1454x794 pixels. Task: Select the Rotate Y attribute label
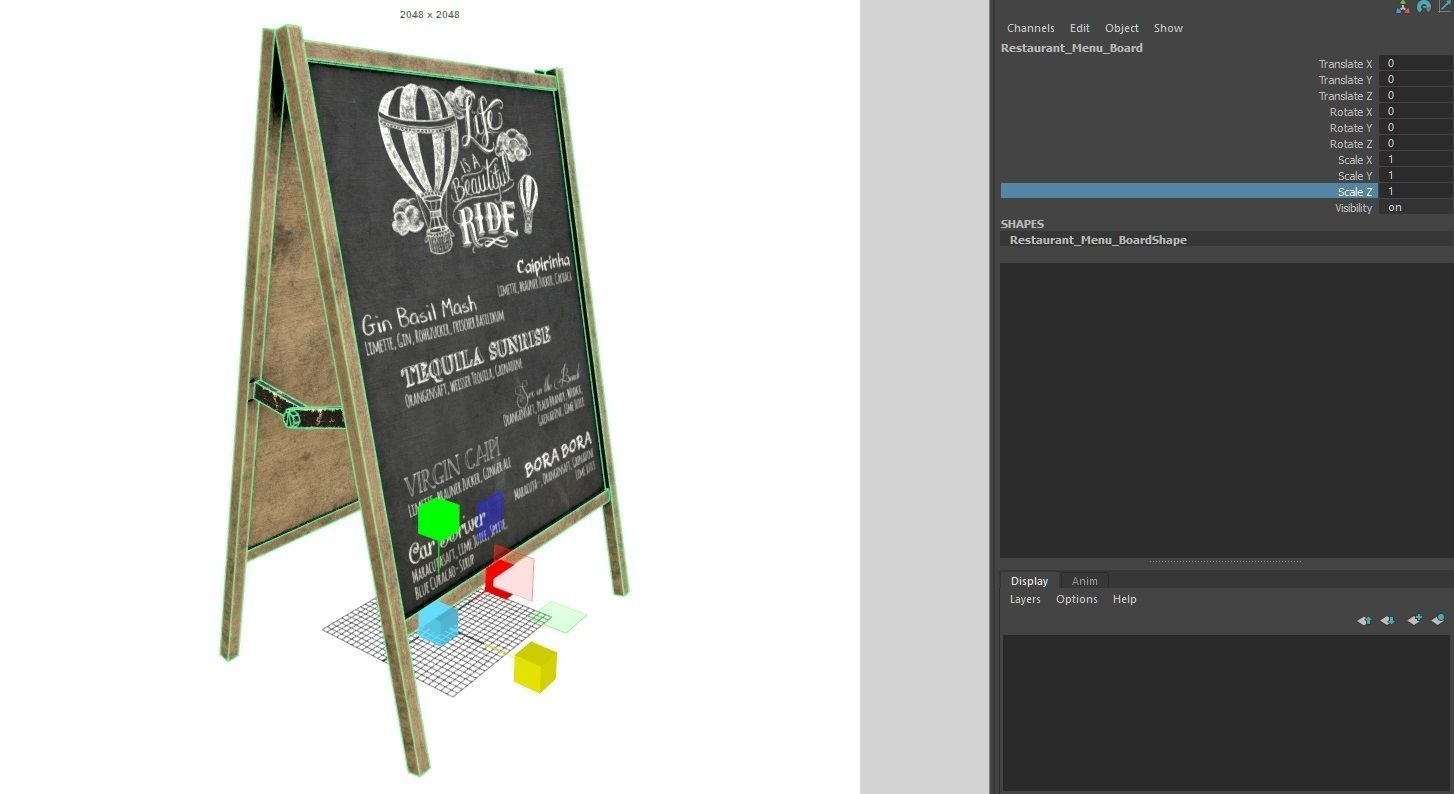tap(1351, 128)
